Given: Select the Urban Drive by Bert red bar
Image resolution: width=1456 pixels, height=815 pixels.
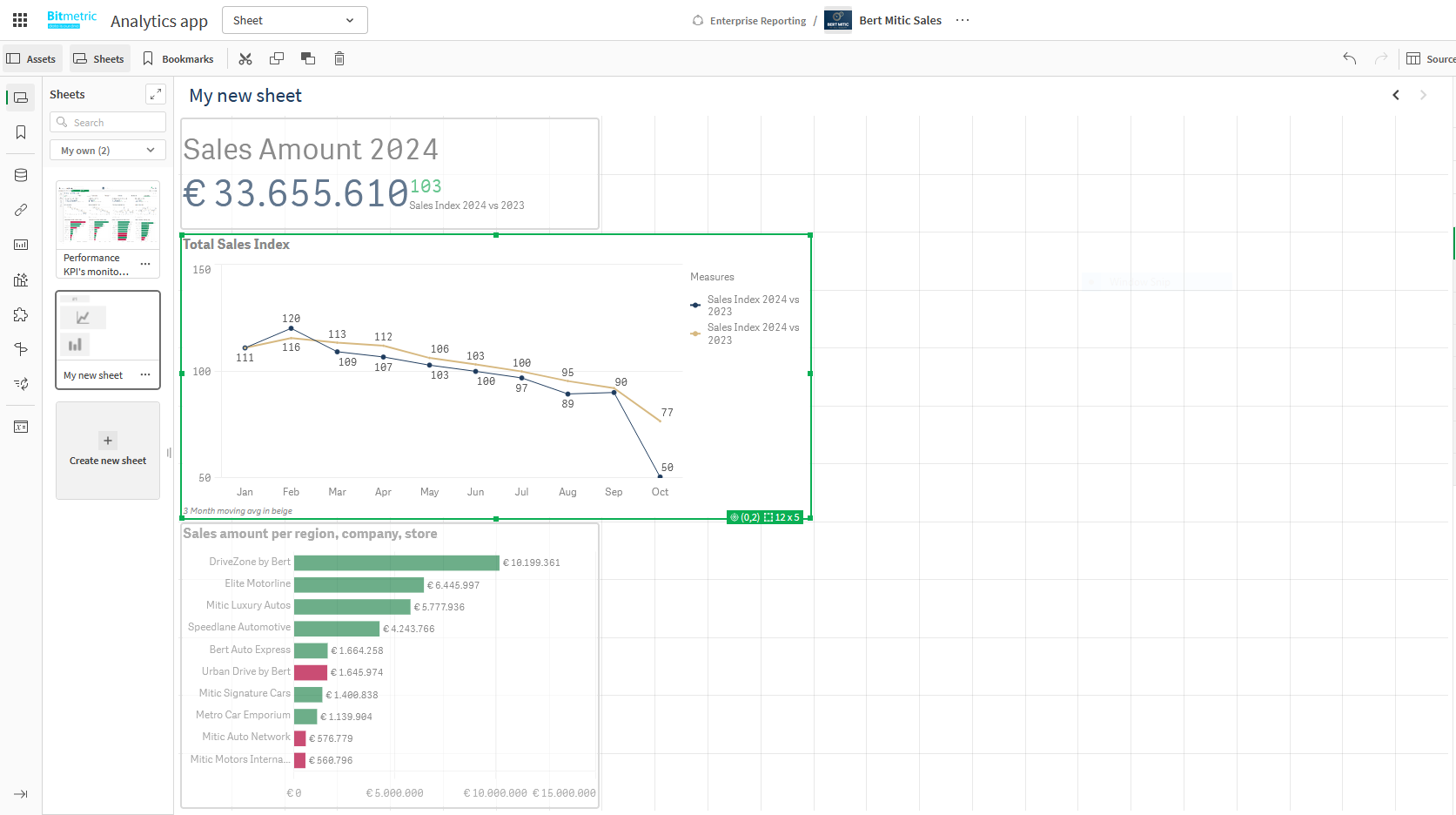Looking at the screenshot, I should tap(311, 672).
